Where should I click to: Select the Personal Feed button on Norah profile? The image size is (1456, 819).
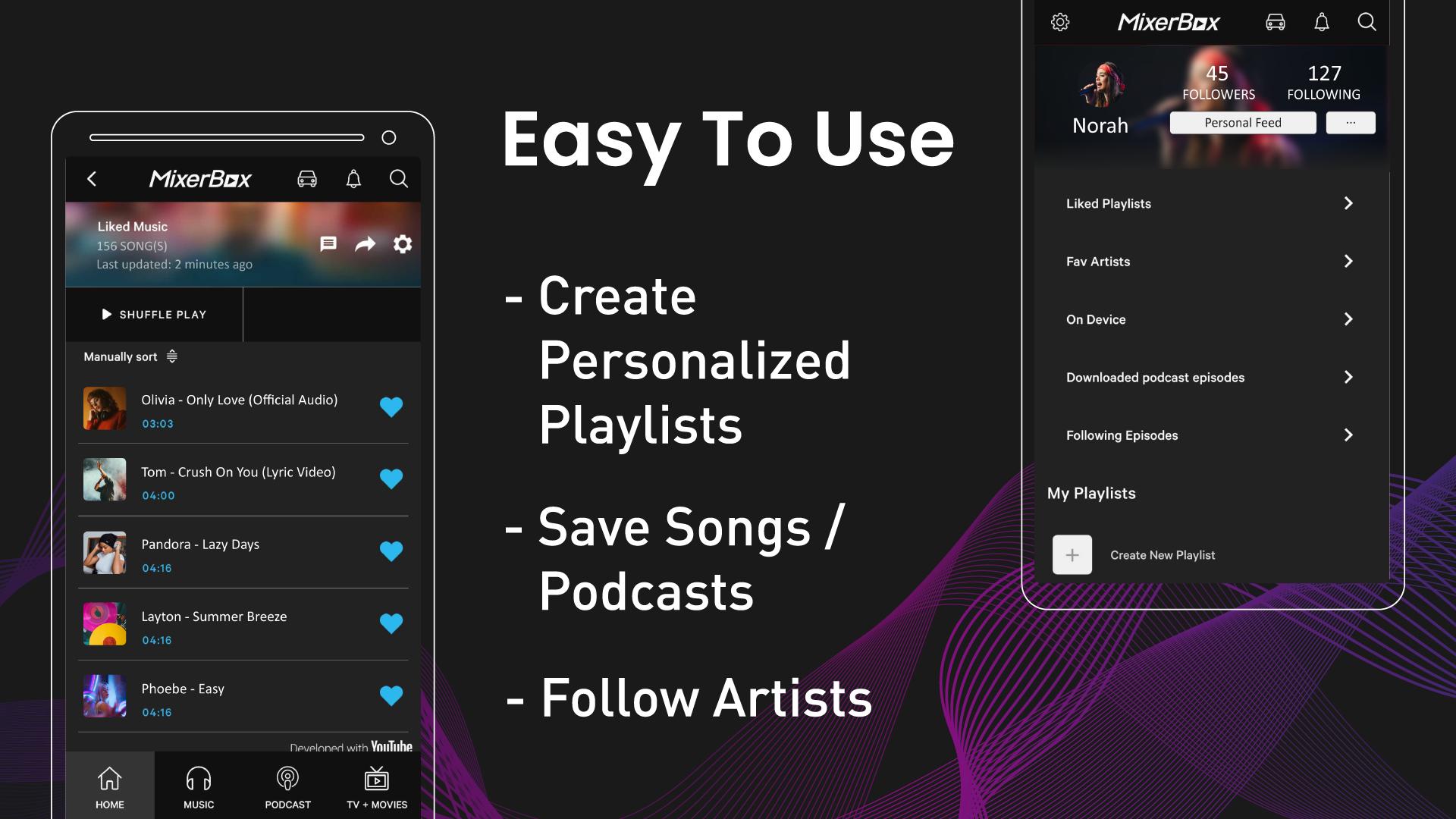(1243, 122)
